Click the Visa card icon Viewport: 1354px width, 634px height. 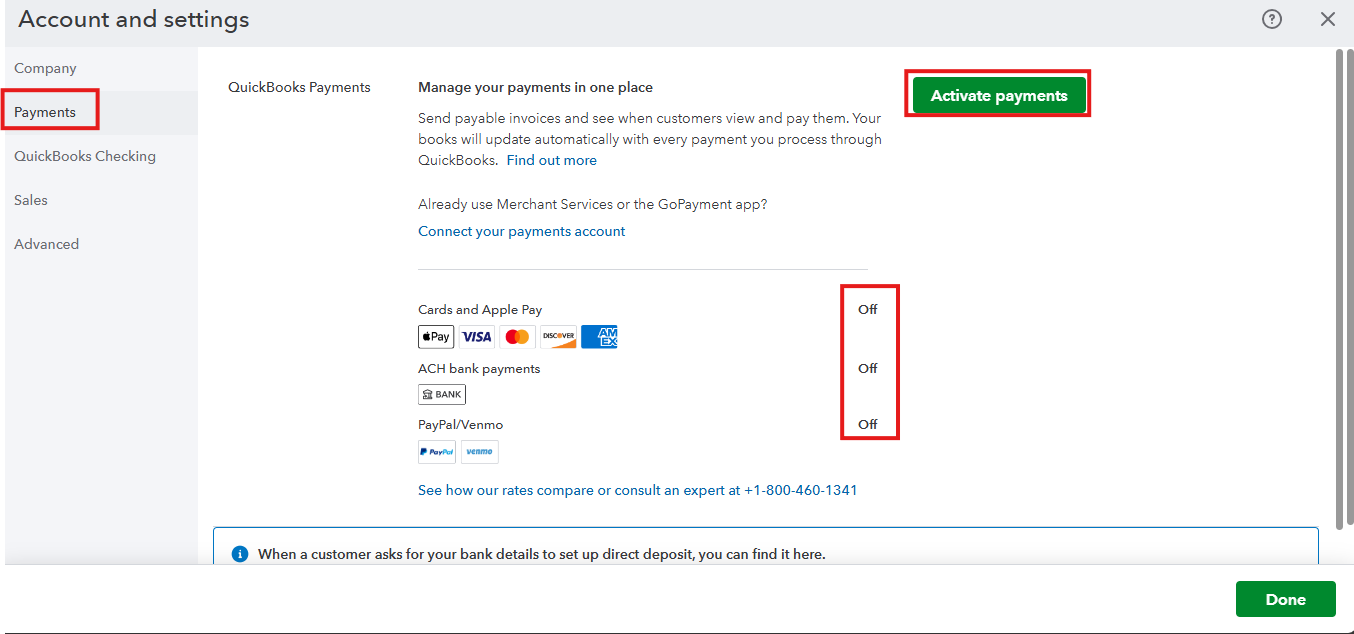477,337
